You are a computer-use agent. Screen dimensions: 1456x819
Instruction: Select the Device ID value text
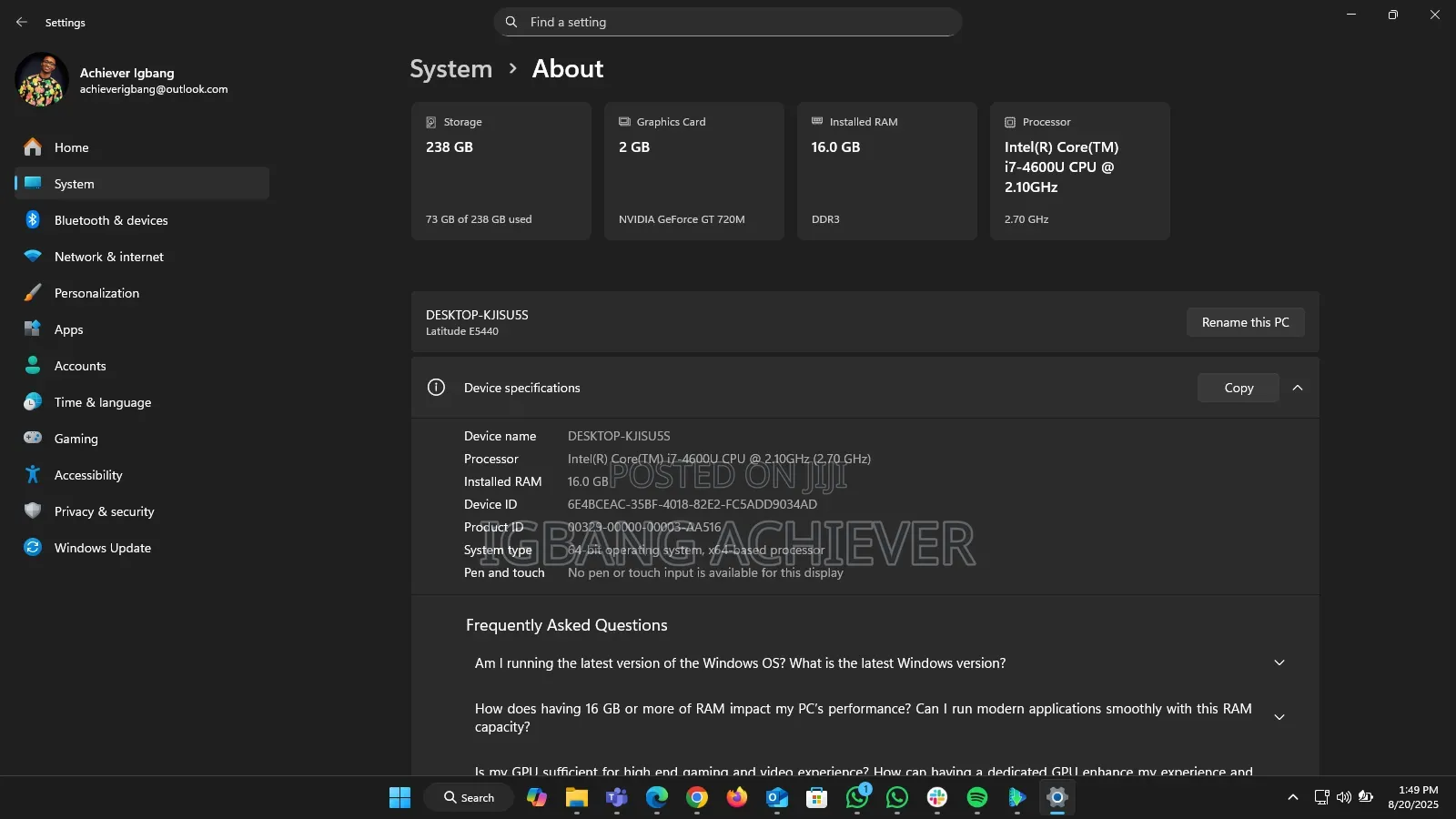click(x=693, y=504)
